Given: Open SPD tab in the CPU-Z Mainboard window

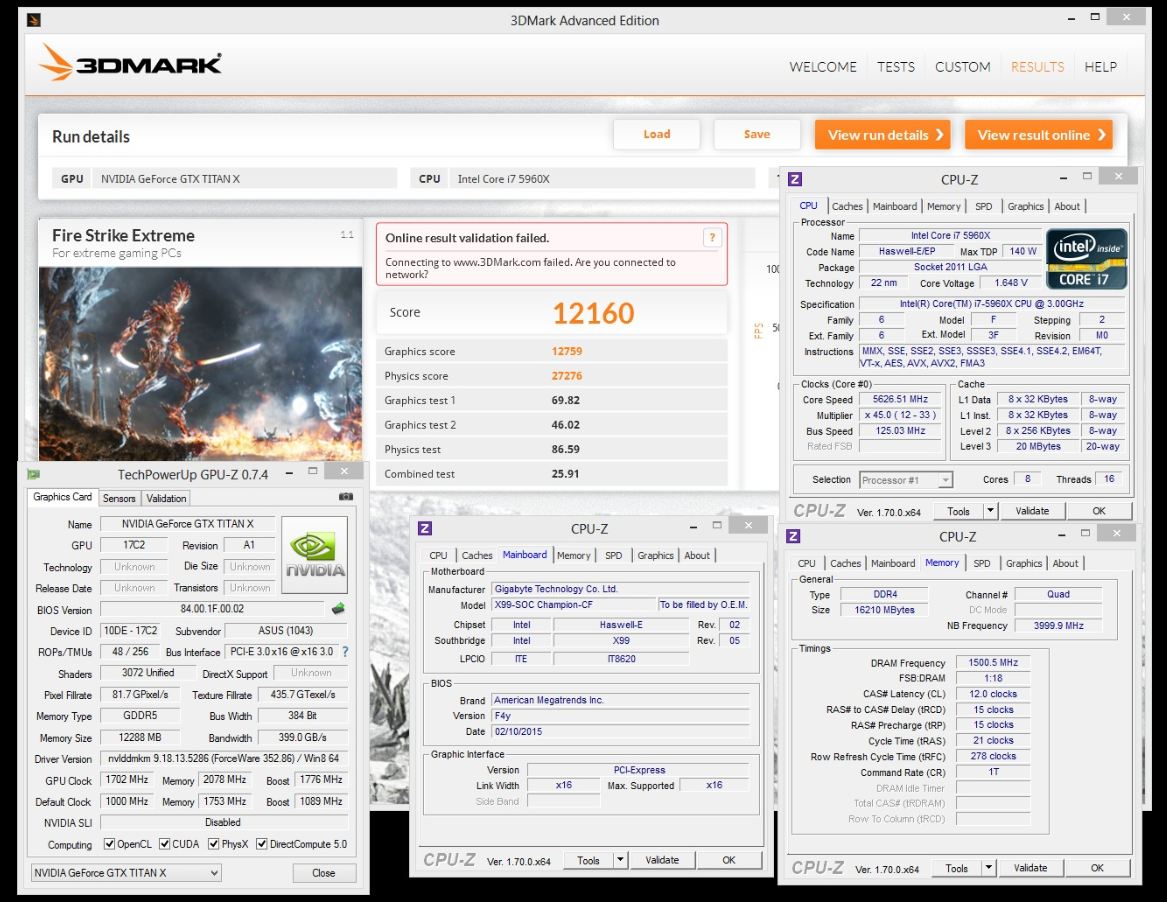Looking at the screenshot, I should [614, 555].
